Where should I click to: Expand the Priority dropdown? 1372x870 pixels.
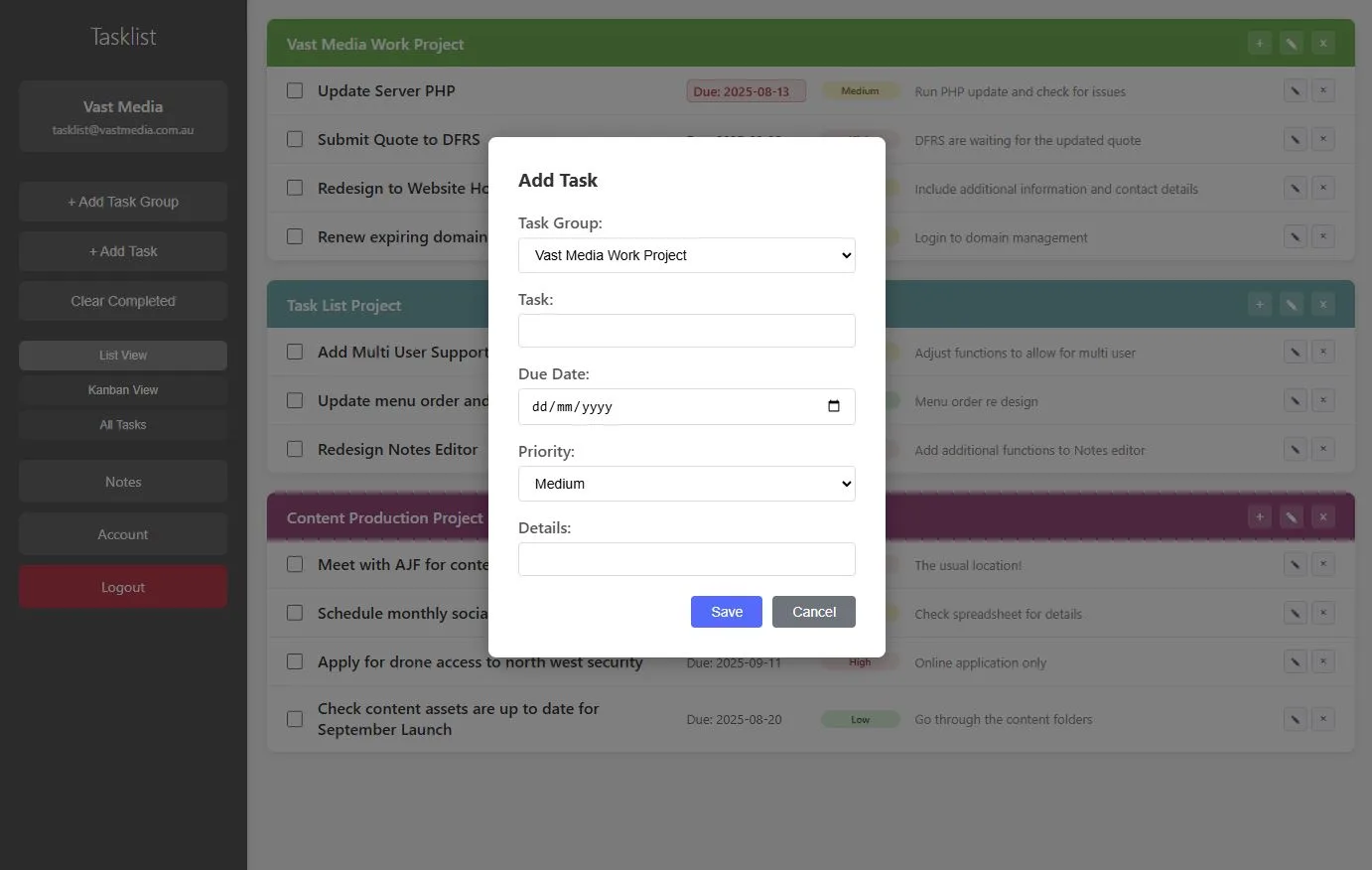(x=687, y=484)
